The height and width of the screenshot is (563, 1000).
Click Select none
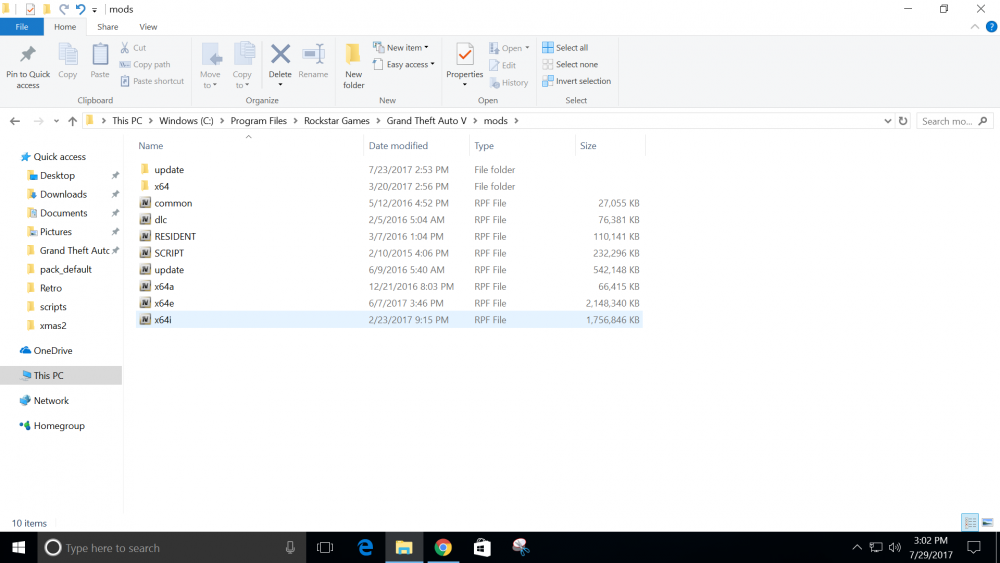570,64
